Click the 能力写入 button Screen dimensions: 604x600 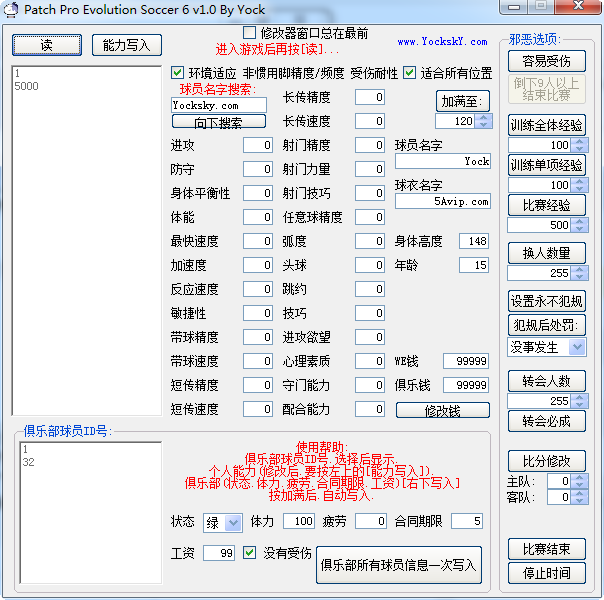126,45
